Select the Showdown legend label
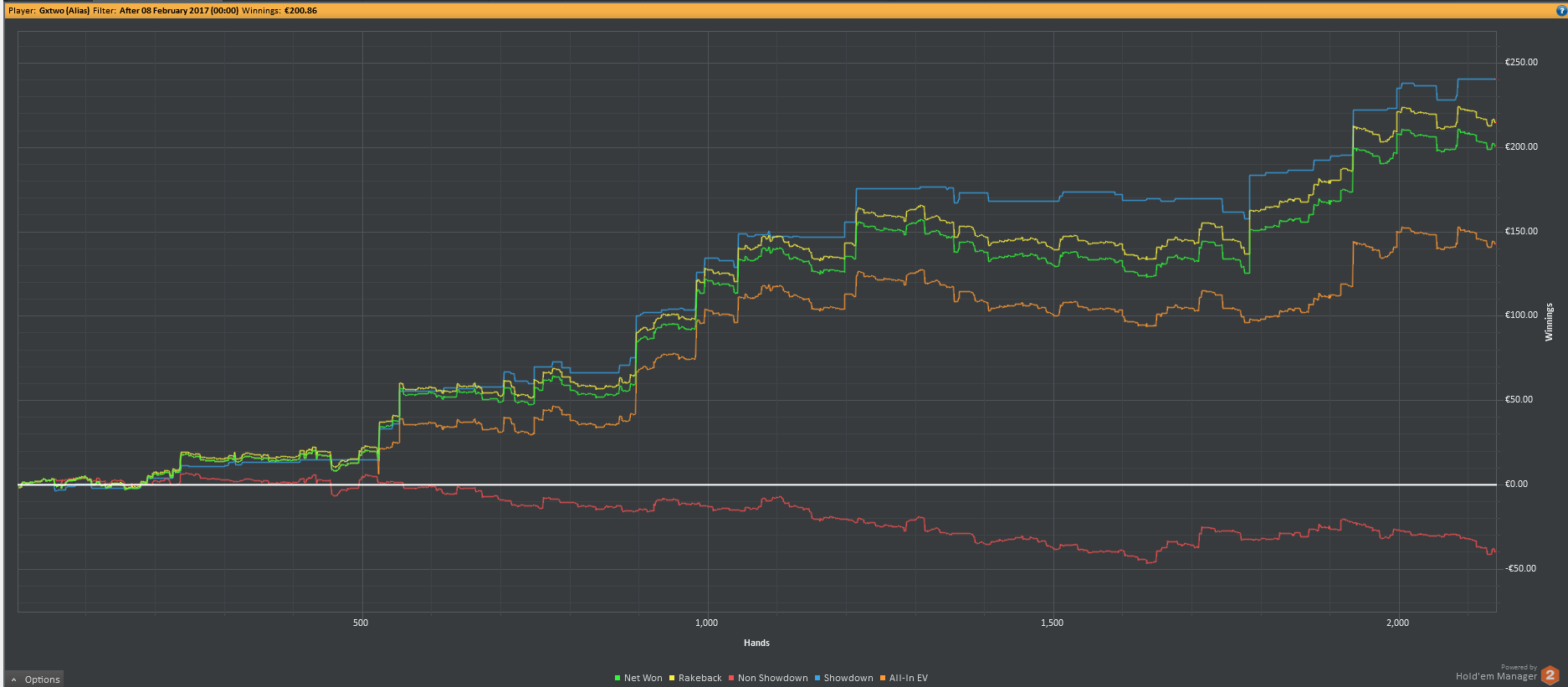1568x687 pixels. [x=848, y=678]
